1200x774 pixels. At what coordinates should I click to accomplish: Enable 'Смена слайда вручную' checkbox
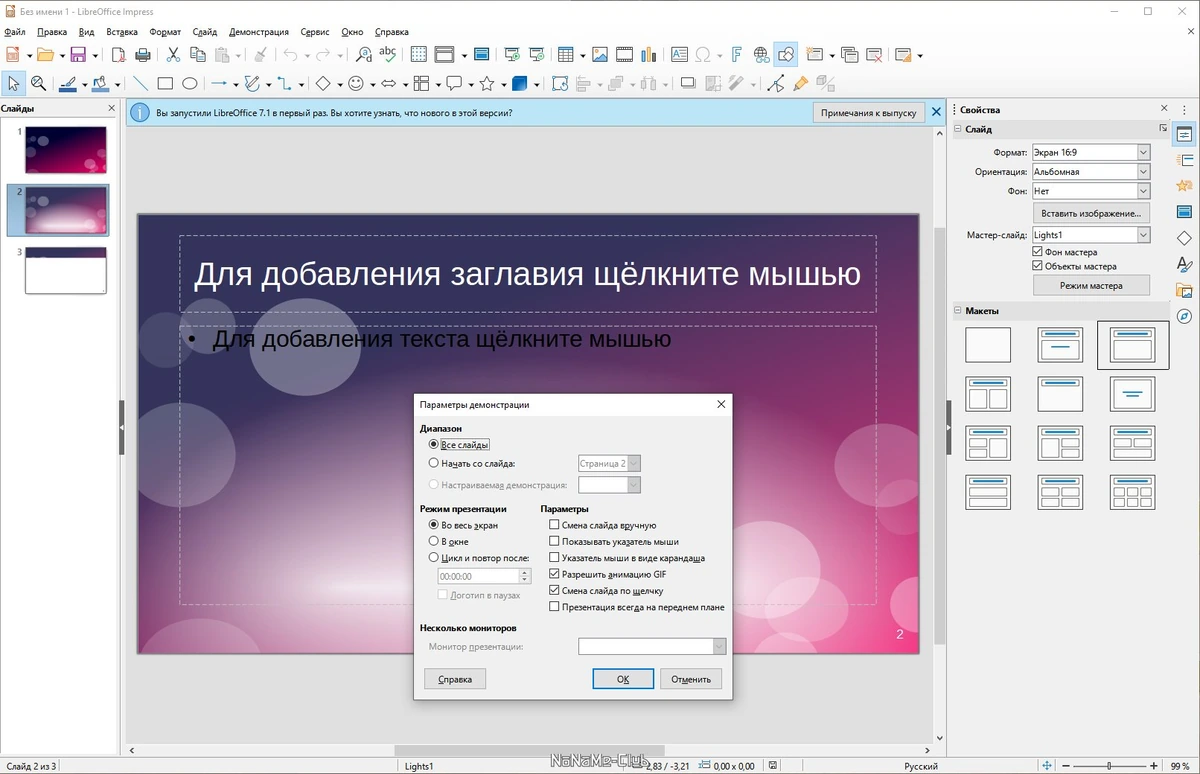click(554, 525)
